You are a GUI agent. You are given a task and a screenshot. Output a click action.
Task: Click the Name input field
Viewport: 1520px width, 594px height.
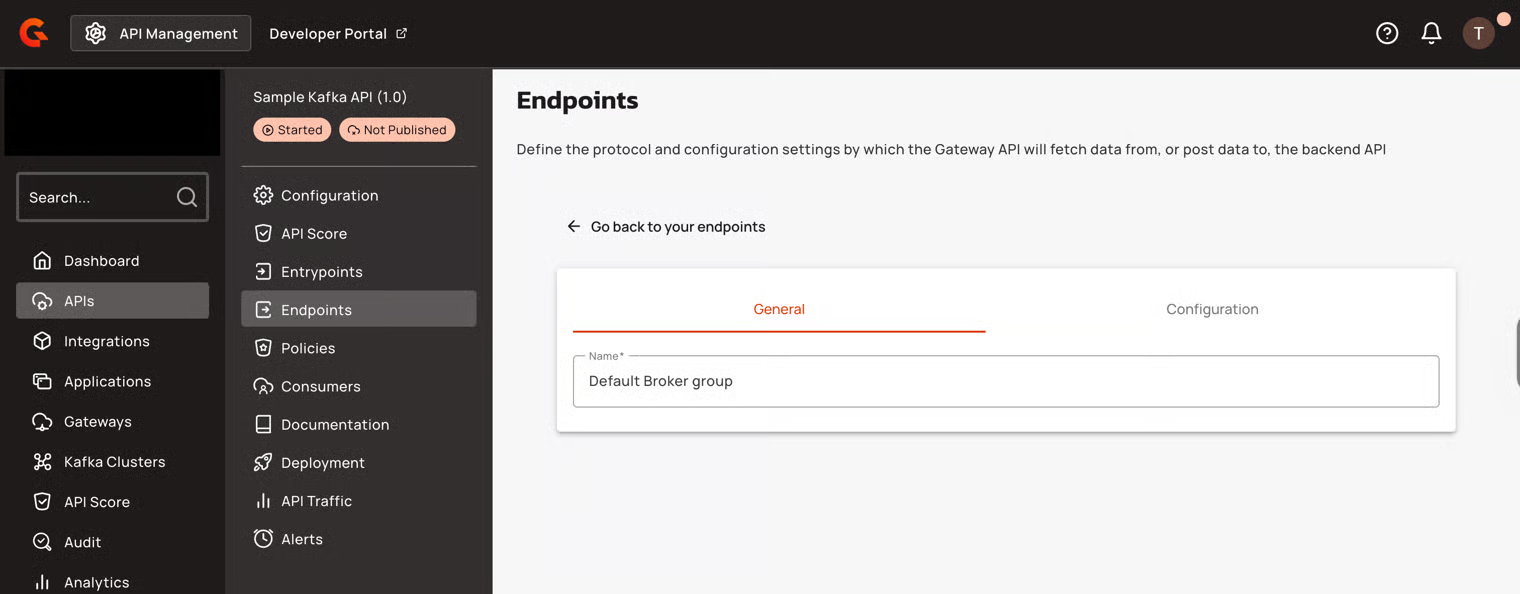pyautogui.click(x=1005, y=381)
